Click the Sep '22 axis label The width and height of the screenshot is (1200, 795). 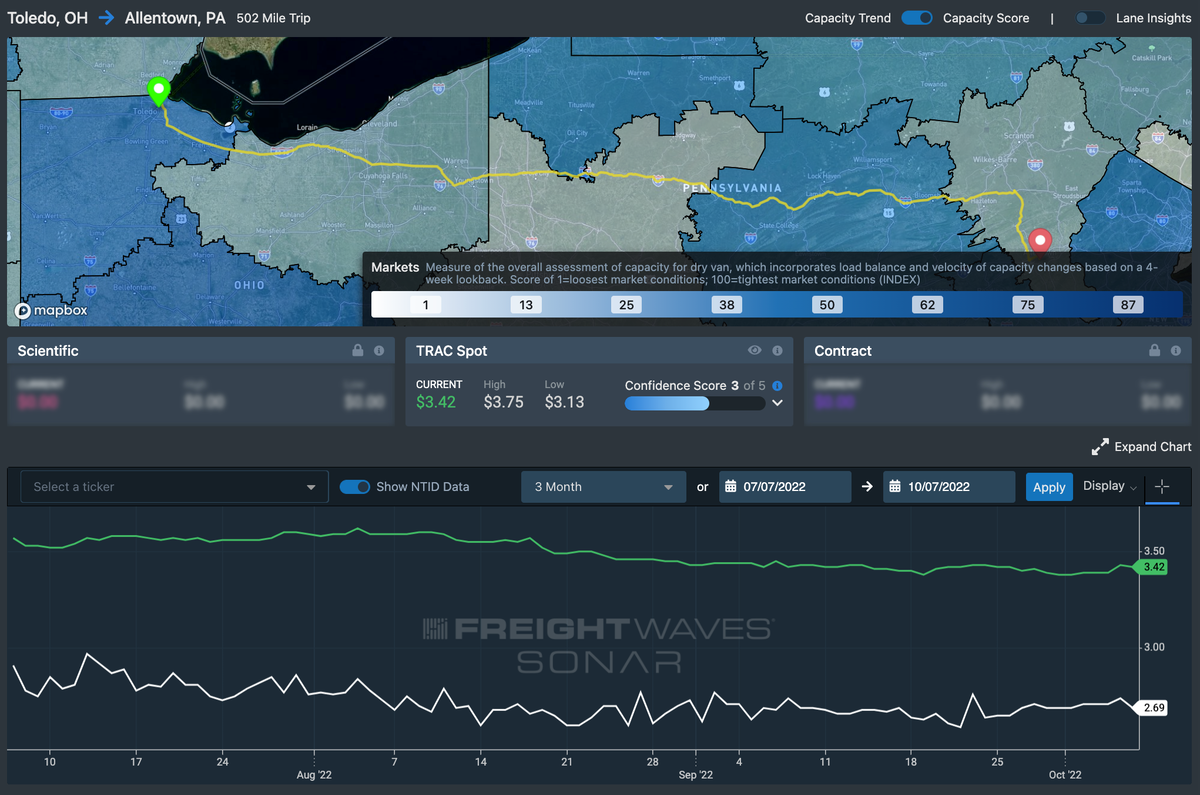pos(695,774)
